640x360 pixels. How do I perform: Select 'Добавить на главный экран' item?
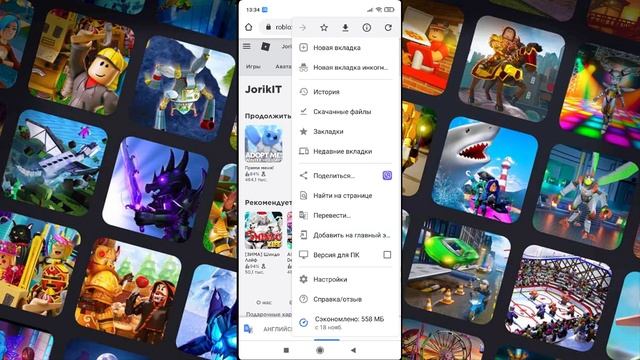[x=346, y=235]
